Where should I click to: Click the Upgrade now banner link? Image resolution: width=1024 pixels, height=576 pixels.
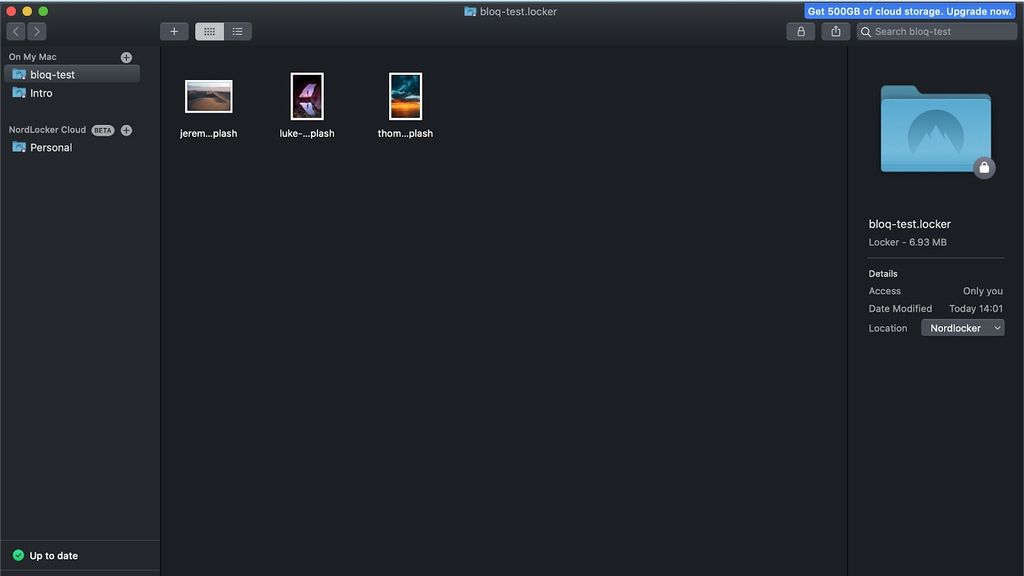pyautogui.click(x=910, y=11)
